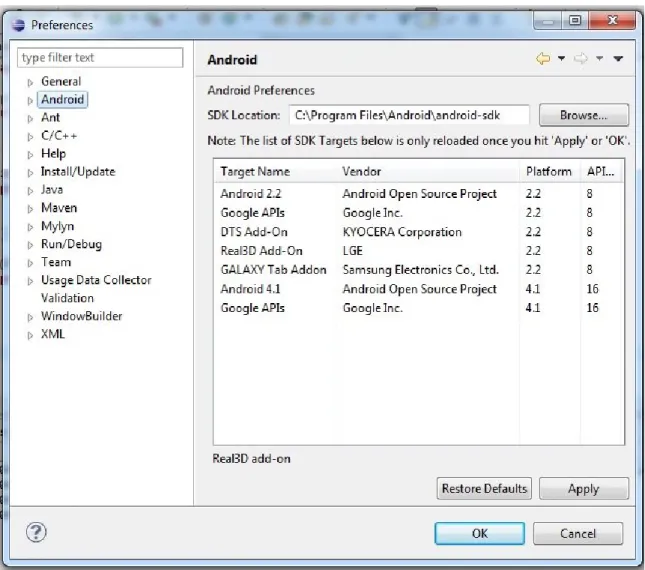Select Android preferences category
Image resolution: width=645 pixels, height=570 pixels.
pos(63,100)
